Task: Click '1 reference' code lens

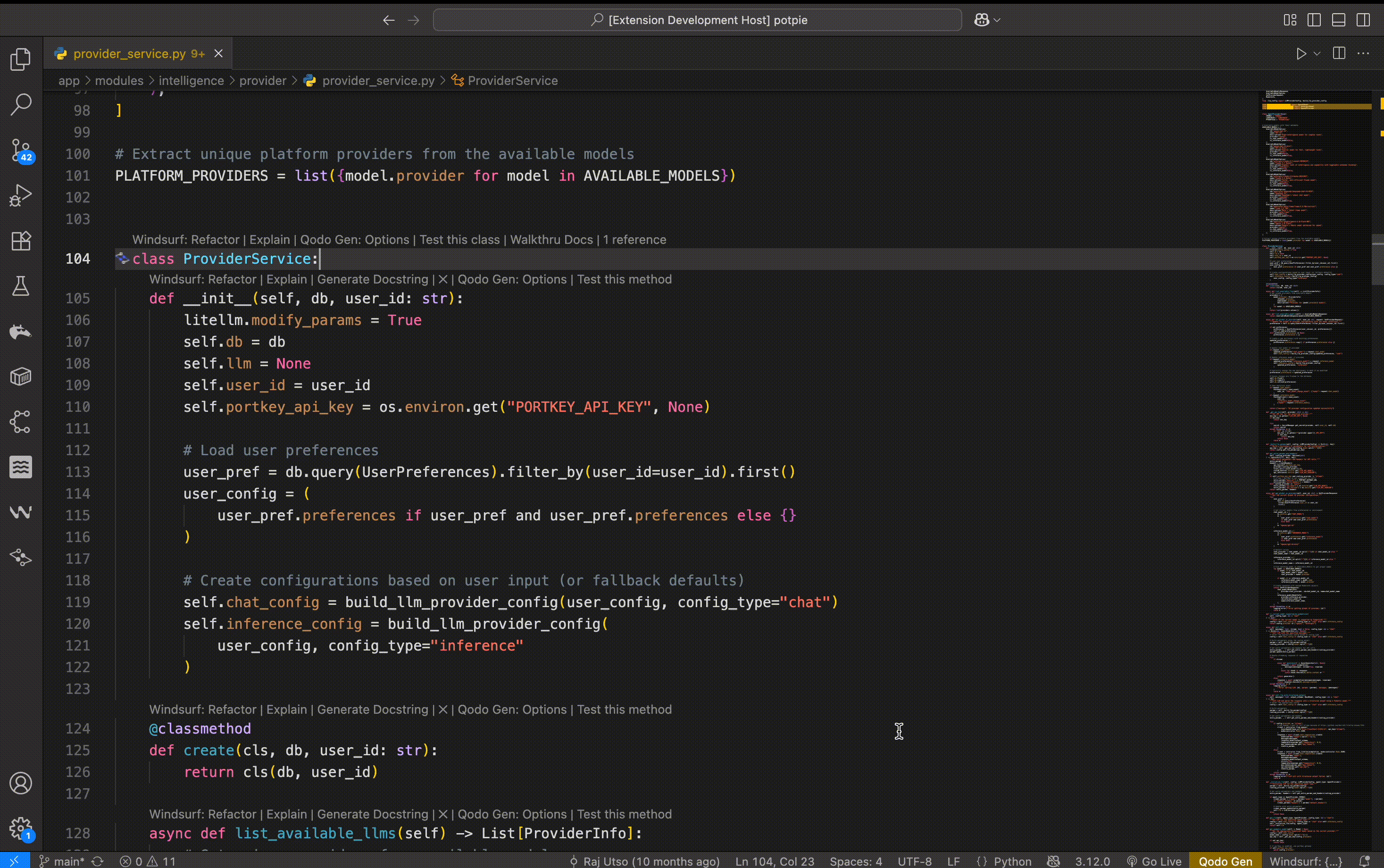Action: [x=634, y=239]
